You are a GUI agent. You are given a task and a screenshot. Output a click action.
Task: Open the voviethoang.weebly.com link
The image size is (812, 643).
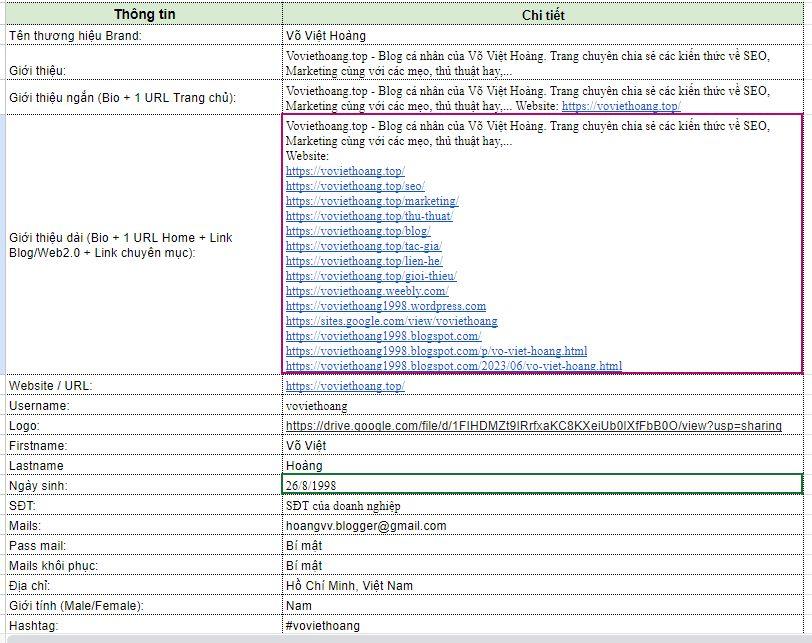[367, 291]
